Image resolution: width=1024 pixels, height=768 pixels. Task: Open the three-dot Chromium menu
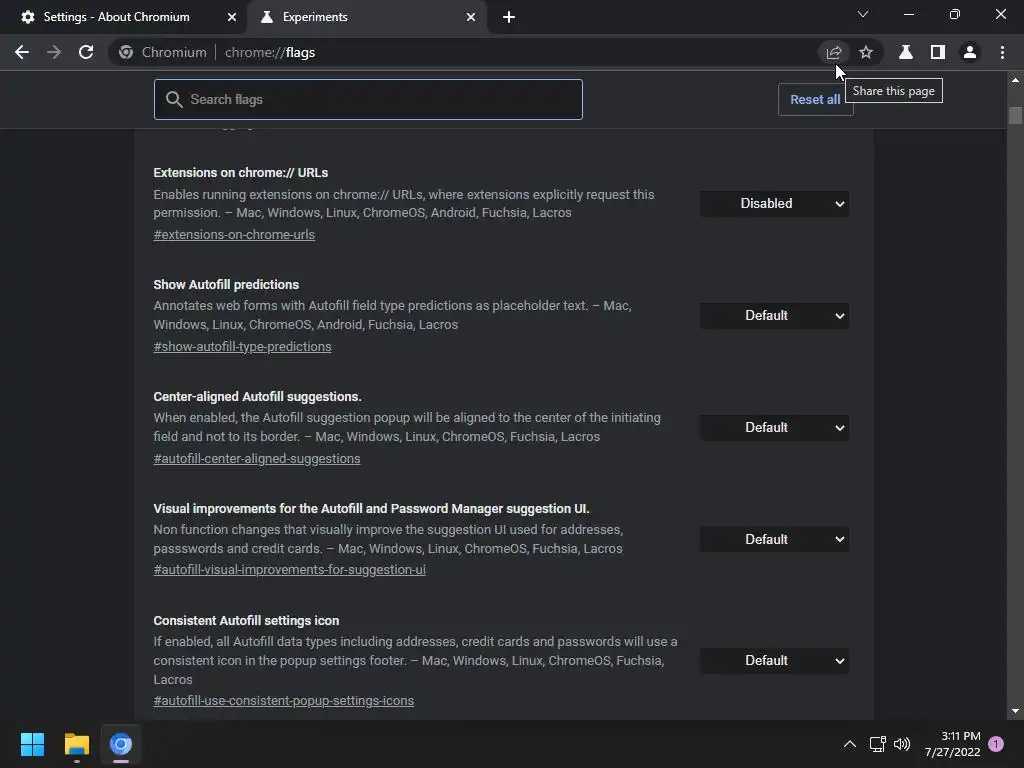coord(1002,52)
